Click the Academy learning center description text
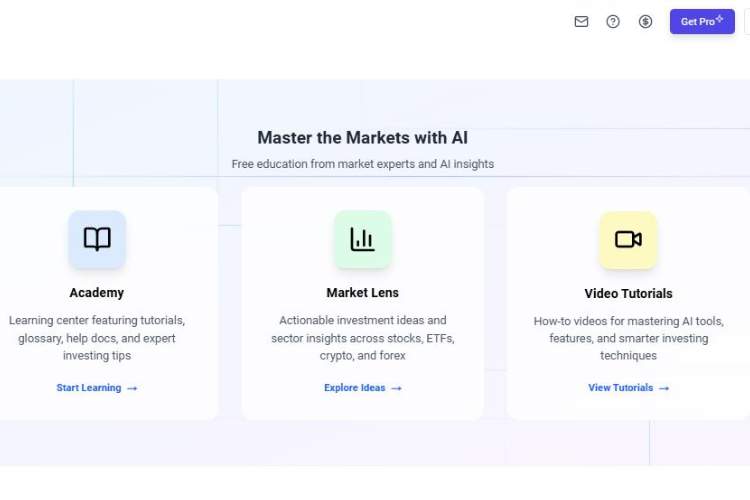 (x=97, y=338)
